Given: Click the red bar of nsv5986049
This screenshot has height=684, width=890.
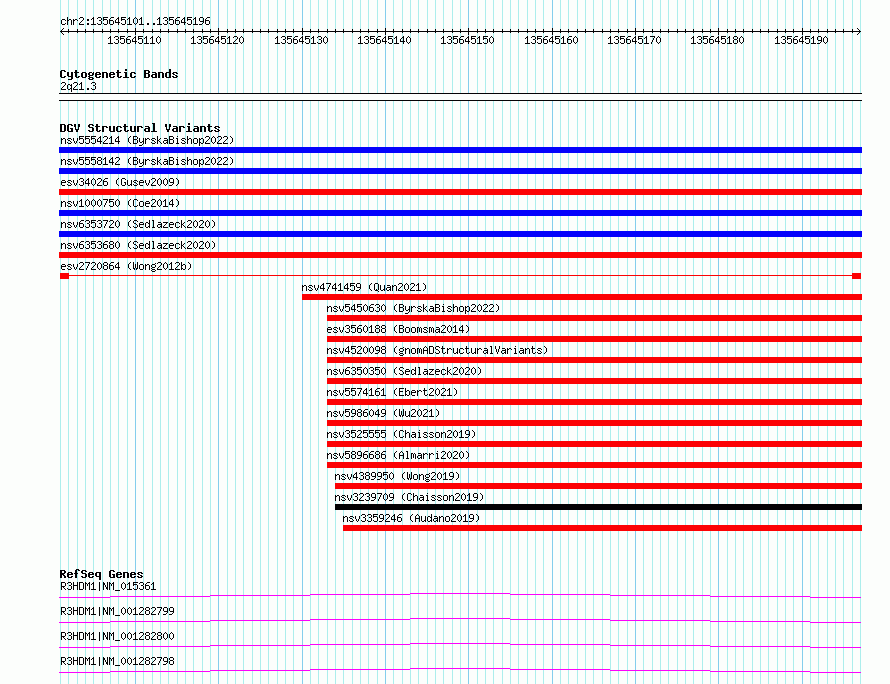Looking at the screenshot, I should (x=594, y=423).
